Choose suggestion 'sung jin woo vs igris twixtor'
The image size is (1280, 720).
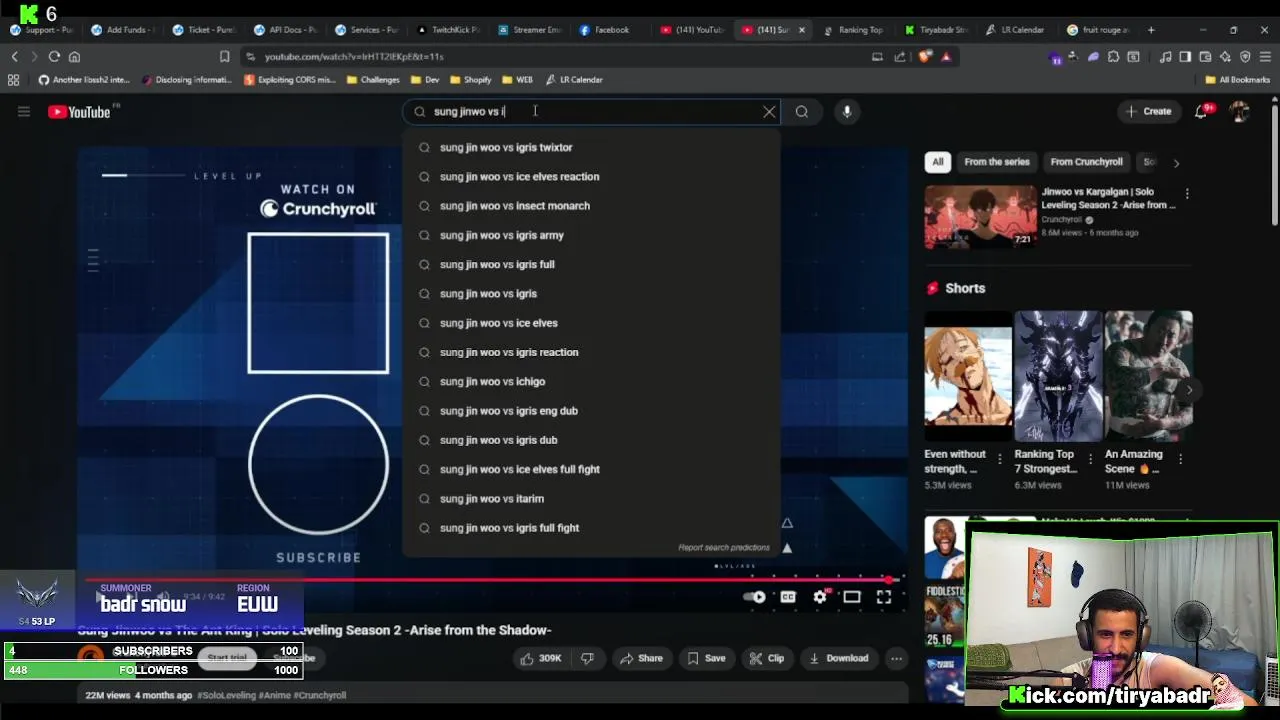click(x=591, y=147)
